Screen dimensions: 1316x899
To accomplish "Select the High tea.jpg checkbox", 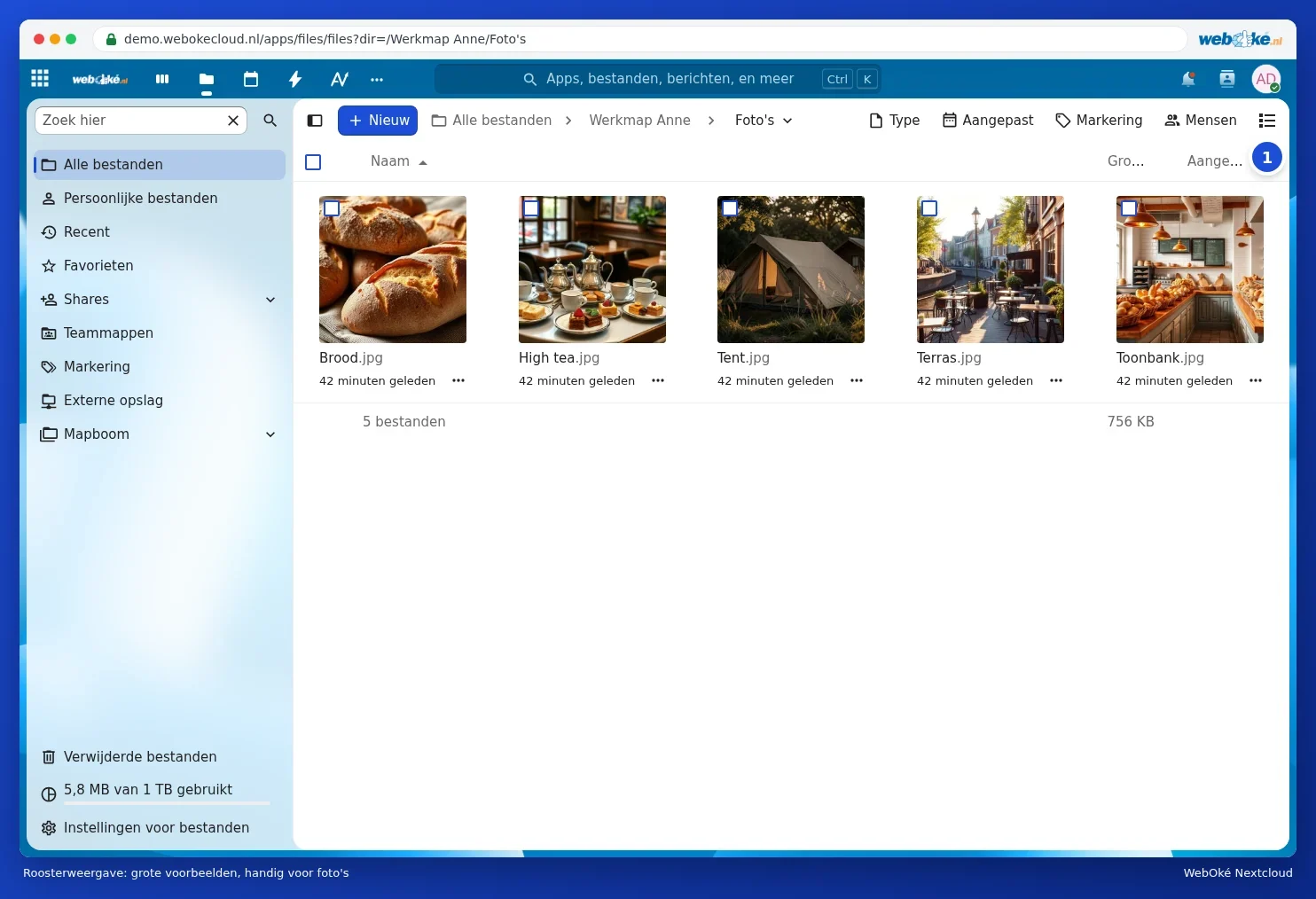I will click(x=531, y=208).
